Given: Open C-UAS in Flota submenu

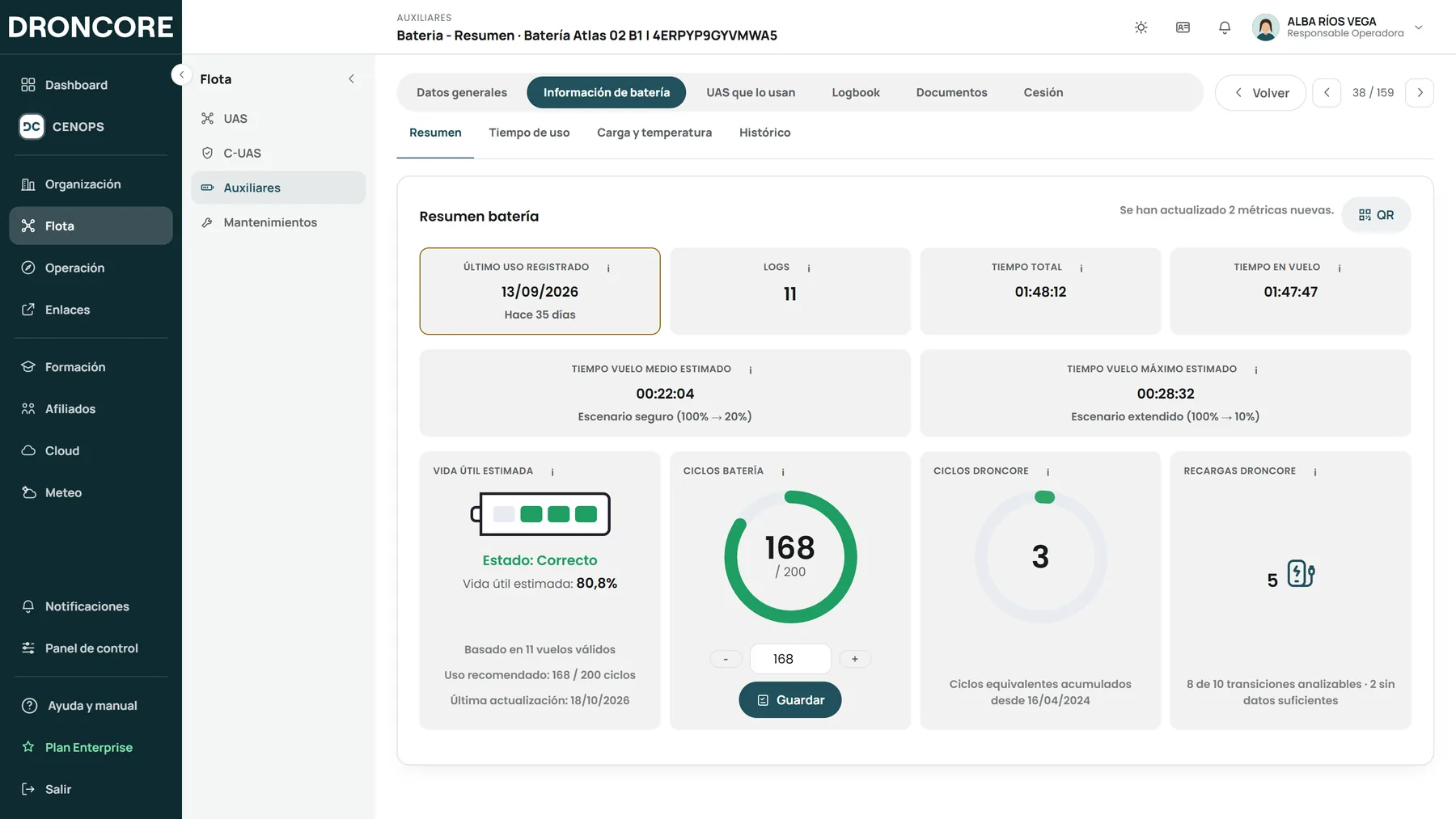Looking at the screenshot, I should (x=278, y=153).
